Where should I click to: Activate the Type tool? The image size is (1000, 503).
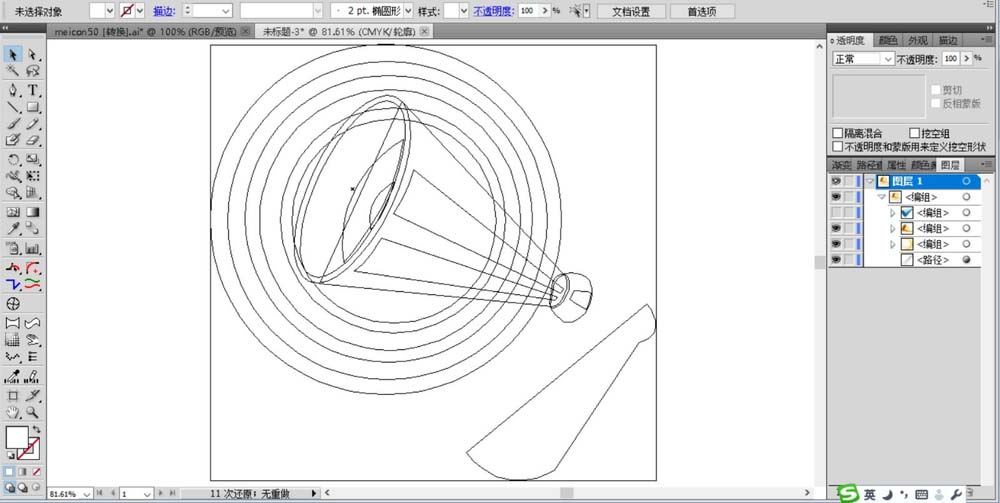tap(33, 91)
